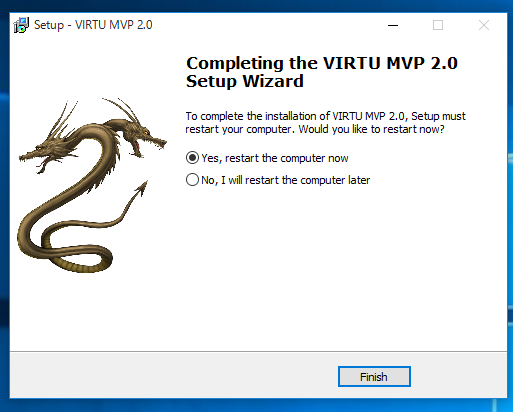This screenshot has width=513, height=412.
Task: Minimize the VIRTU MVP setup window
Action: (x=393, y=25)
